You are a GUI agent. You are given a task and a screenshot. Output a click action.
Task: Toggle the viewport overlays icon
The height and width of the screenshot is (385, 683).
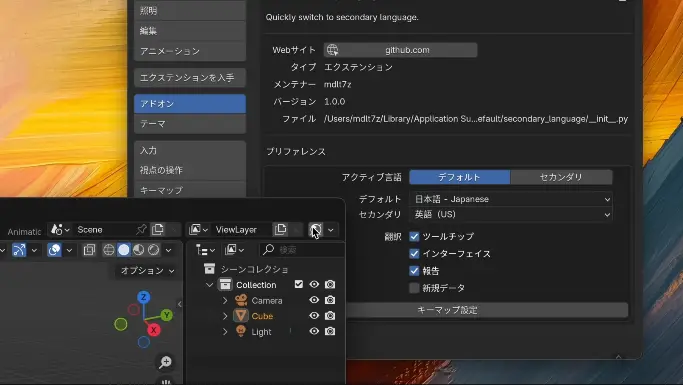pos(54,250)
